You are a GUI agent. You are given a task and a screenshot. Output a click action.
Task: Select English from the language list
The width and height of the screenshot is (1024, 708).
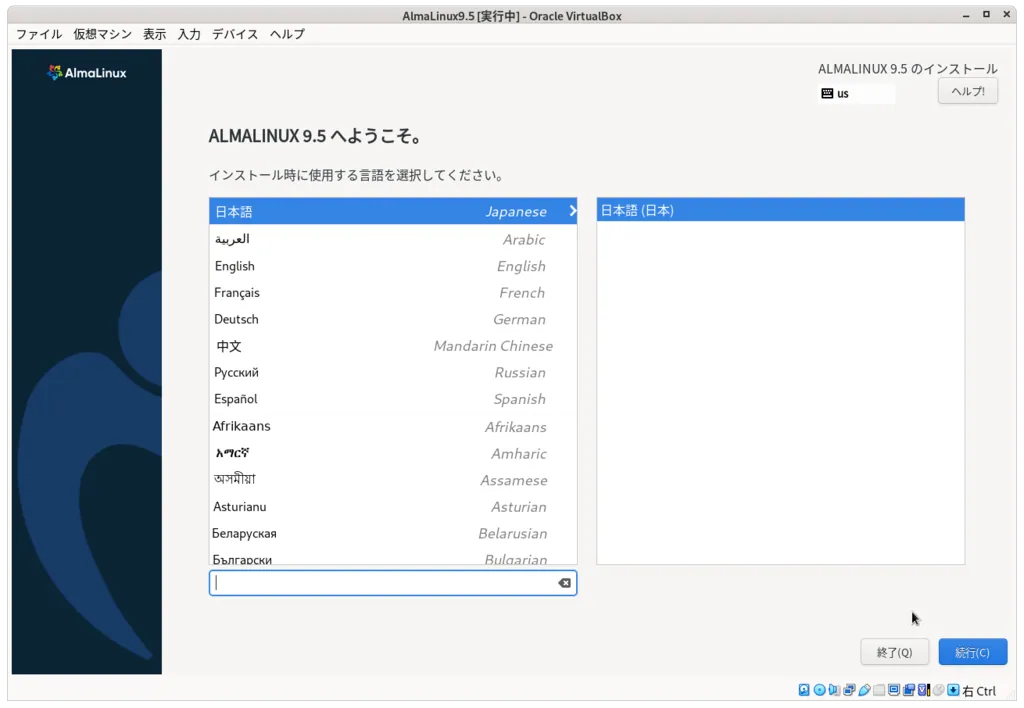tap(300, 266)
